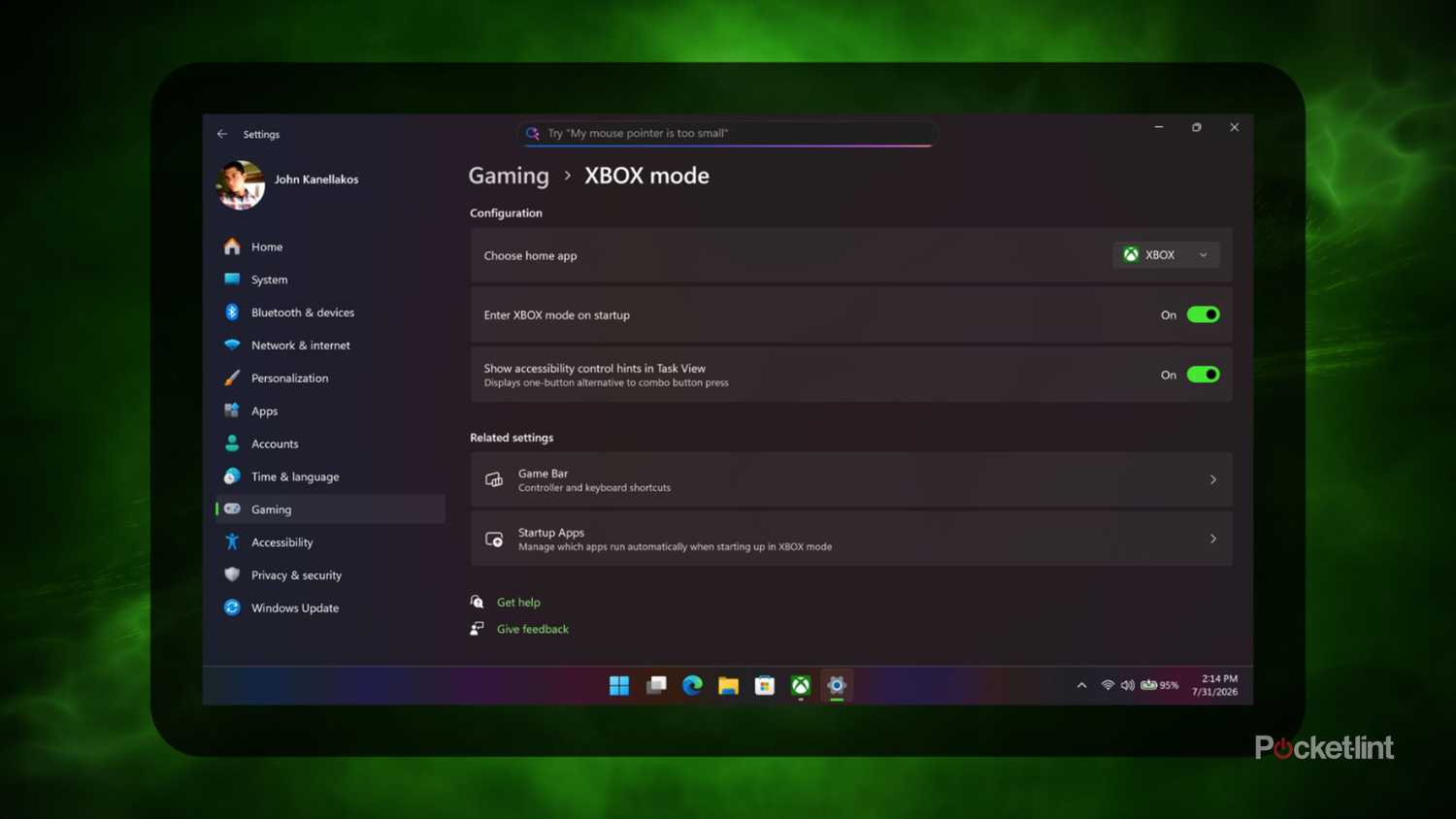Restore down the Settings window
Image resolution: width=1456 pixels, height=819 pixels.
coord(1197,127)
